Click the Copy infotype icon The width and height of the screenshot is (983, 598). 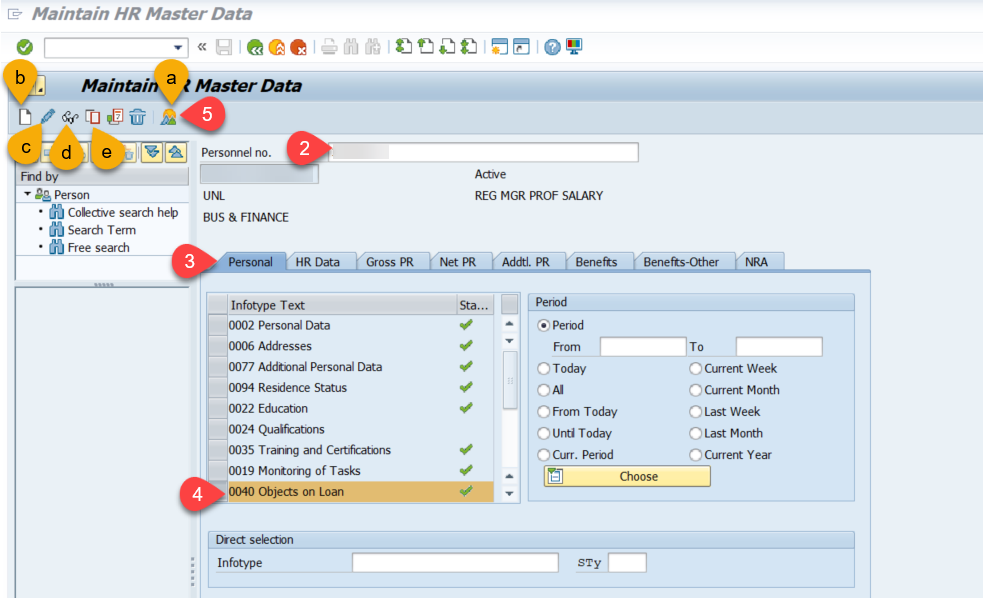click(x=93, y=117)
